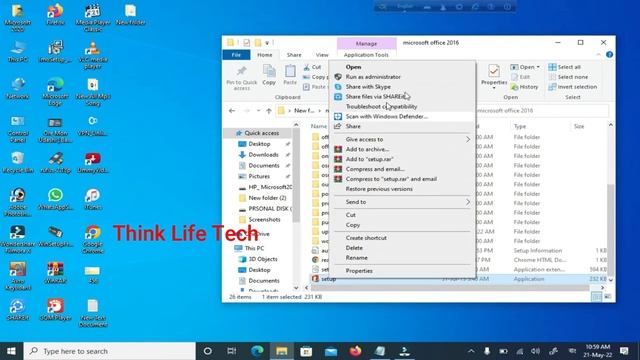Select Create shortcut entry
Viewport: 640px width, 360px height.
pyautogui.click(x=366, y=238)
